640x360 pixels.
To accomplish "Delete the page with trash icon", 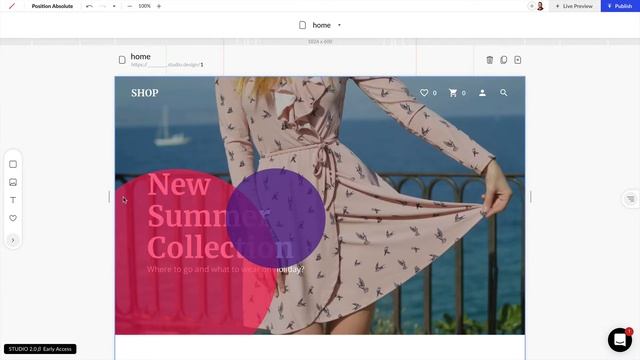I will (490, 60).
